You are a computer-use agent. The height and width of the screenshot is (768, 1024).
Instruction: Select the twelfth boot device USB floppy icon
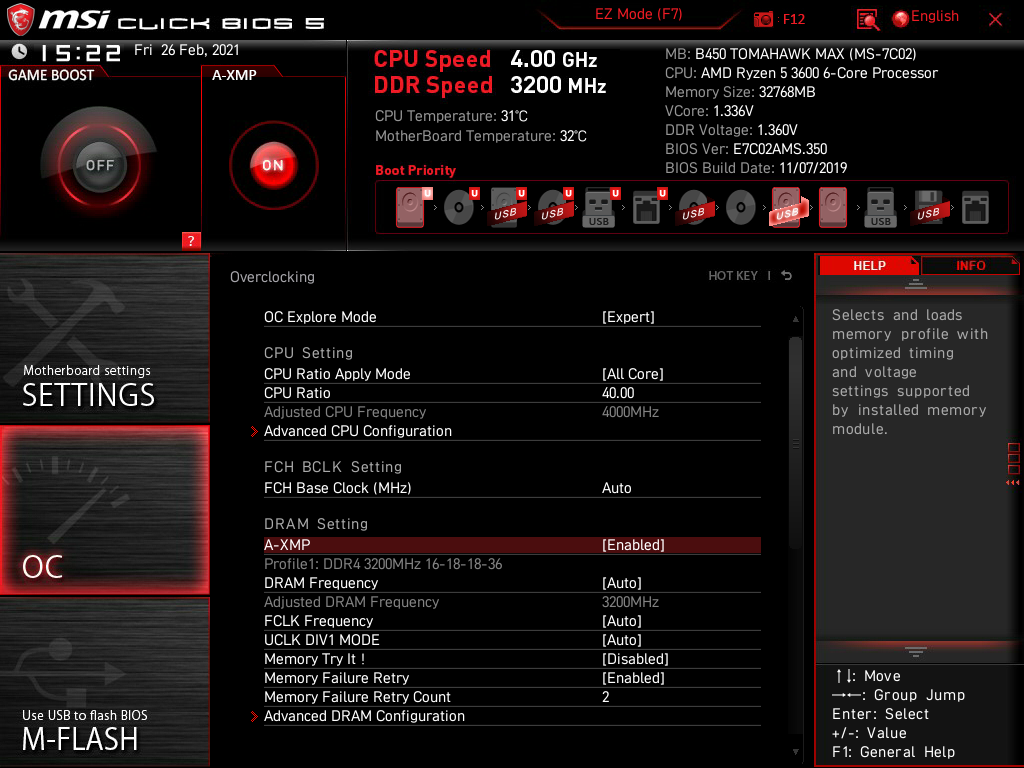[929, 208]
